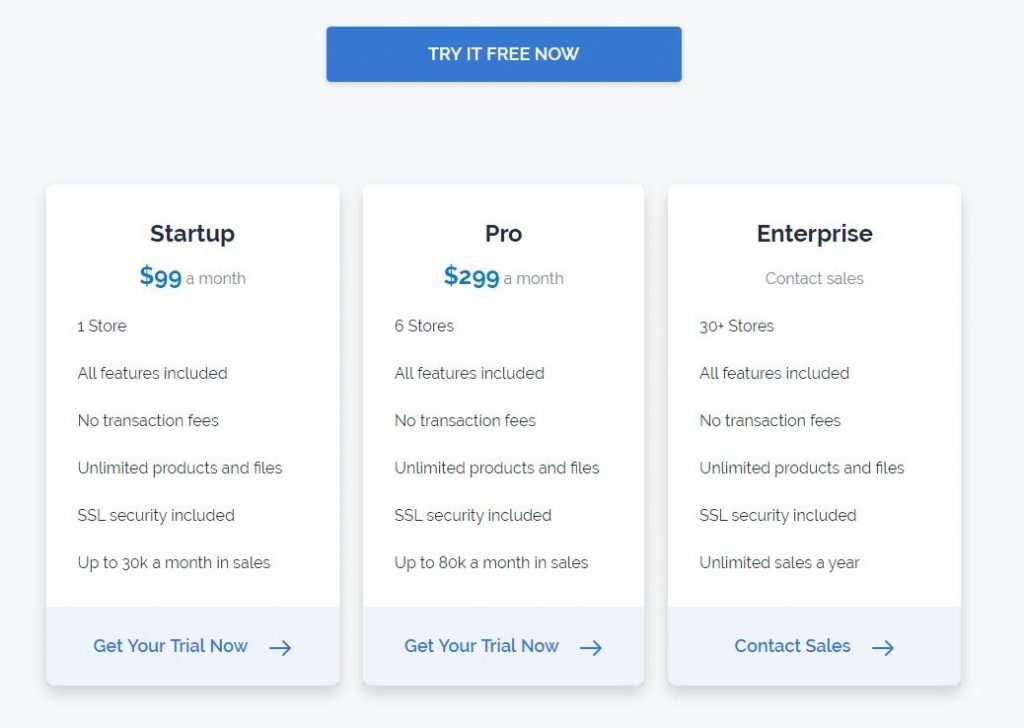Screen dimensions: 1024x728
Task: Click Up to 30k a month in sales
Action: (x=174, y=563)
